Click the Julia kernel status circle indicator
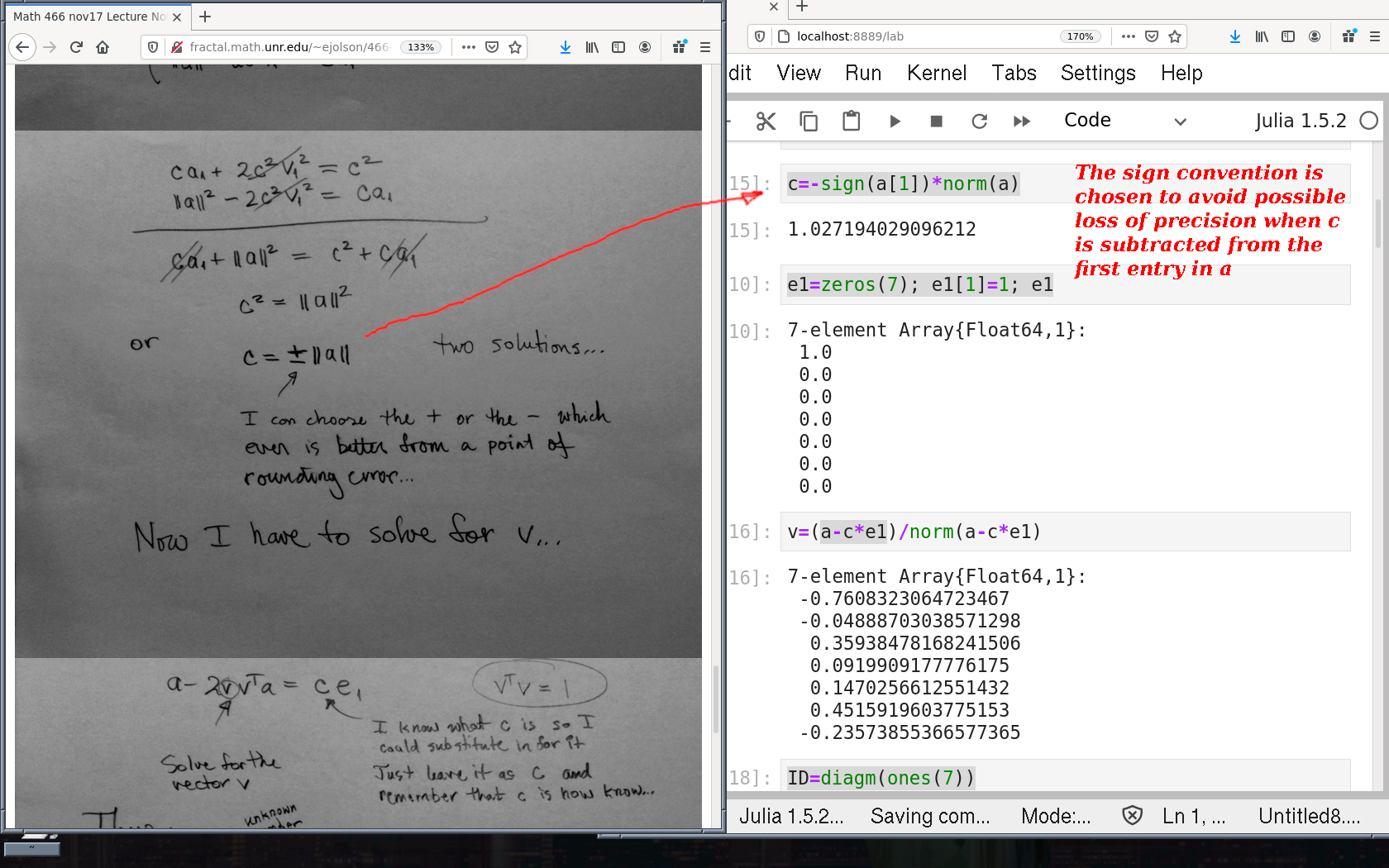Screen dimensions: 1389x868 pyautogui.click(x=1369, y=121)
